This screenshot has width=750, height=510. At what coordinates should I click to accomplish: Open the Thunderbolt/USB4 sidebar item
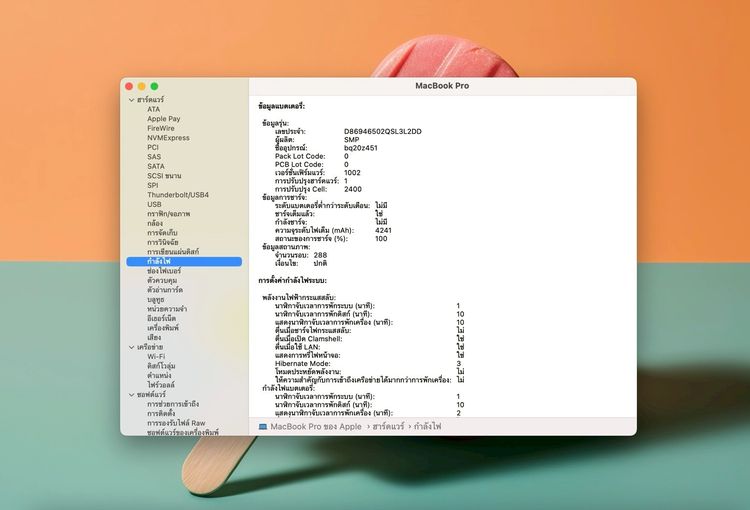[x=177, y=195]
